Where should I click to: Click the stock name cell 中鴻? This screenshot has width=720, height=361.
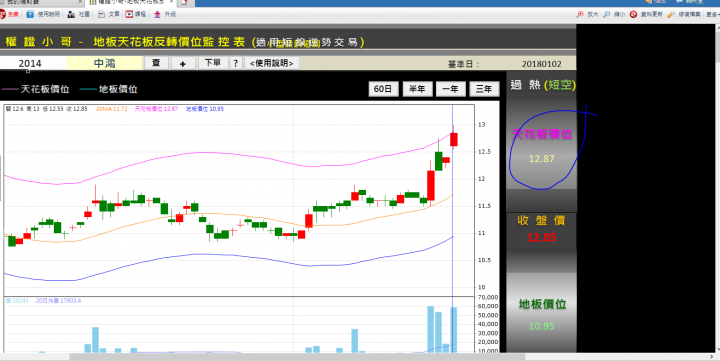[104, 63]
